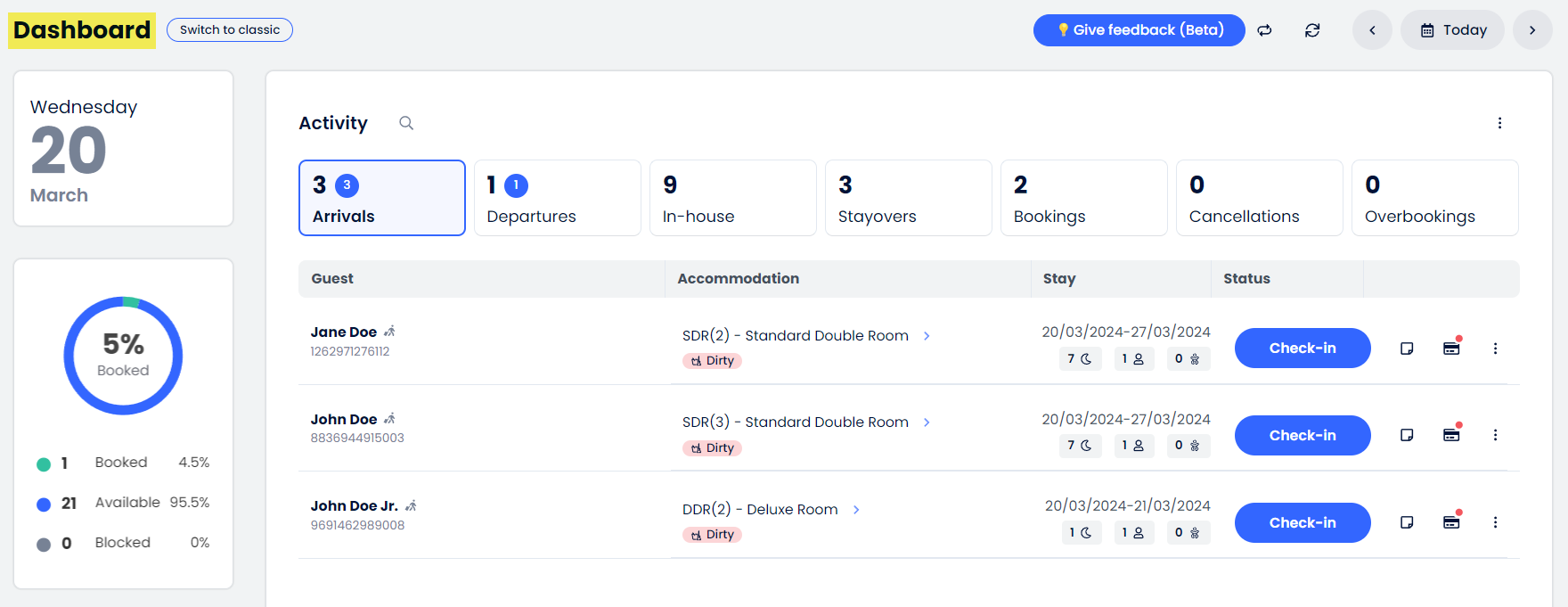Switch to the Departures tab
1568x607 pixels.
(x=558, y=198)
